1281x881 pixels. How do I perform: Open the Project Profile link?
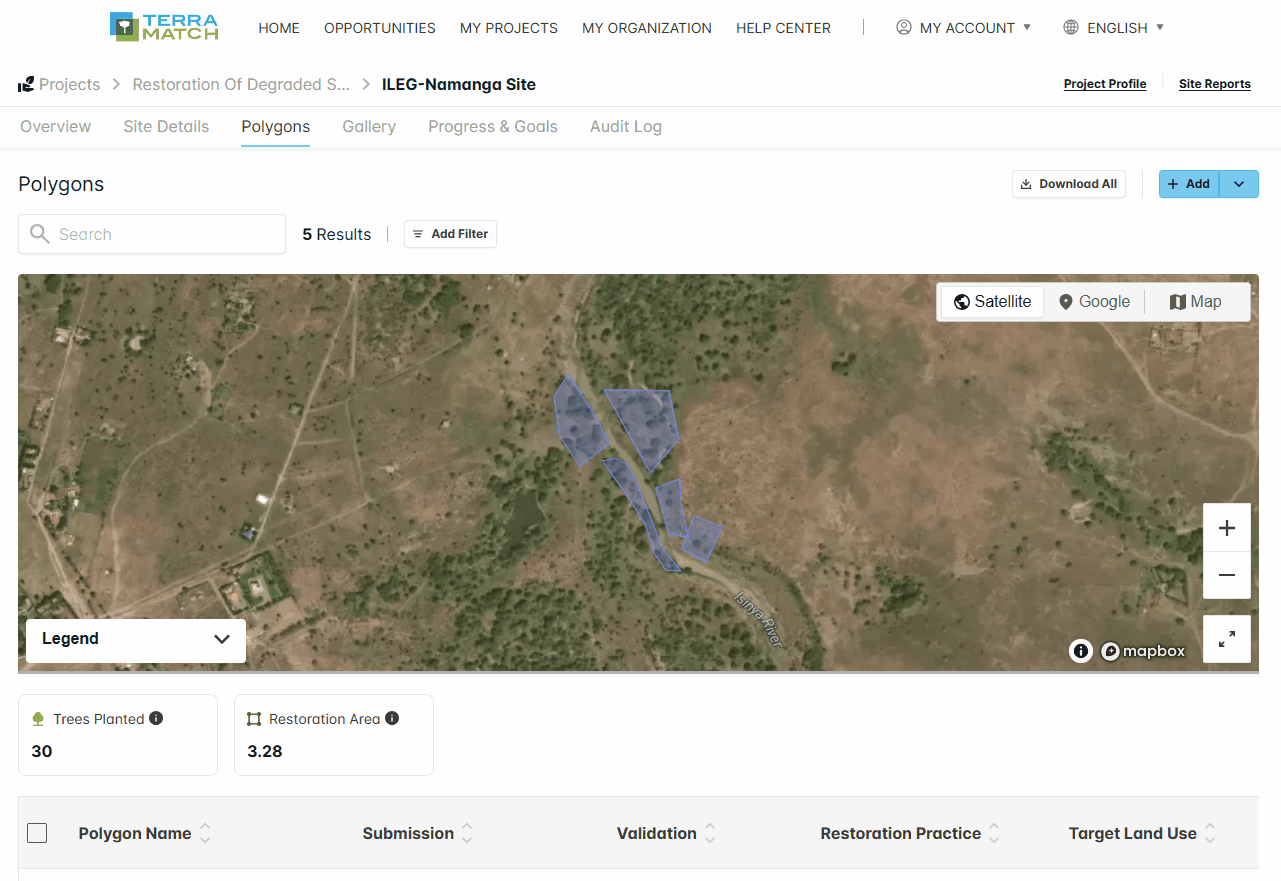(x=1105, y=84)
